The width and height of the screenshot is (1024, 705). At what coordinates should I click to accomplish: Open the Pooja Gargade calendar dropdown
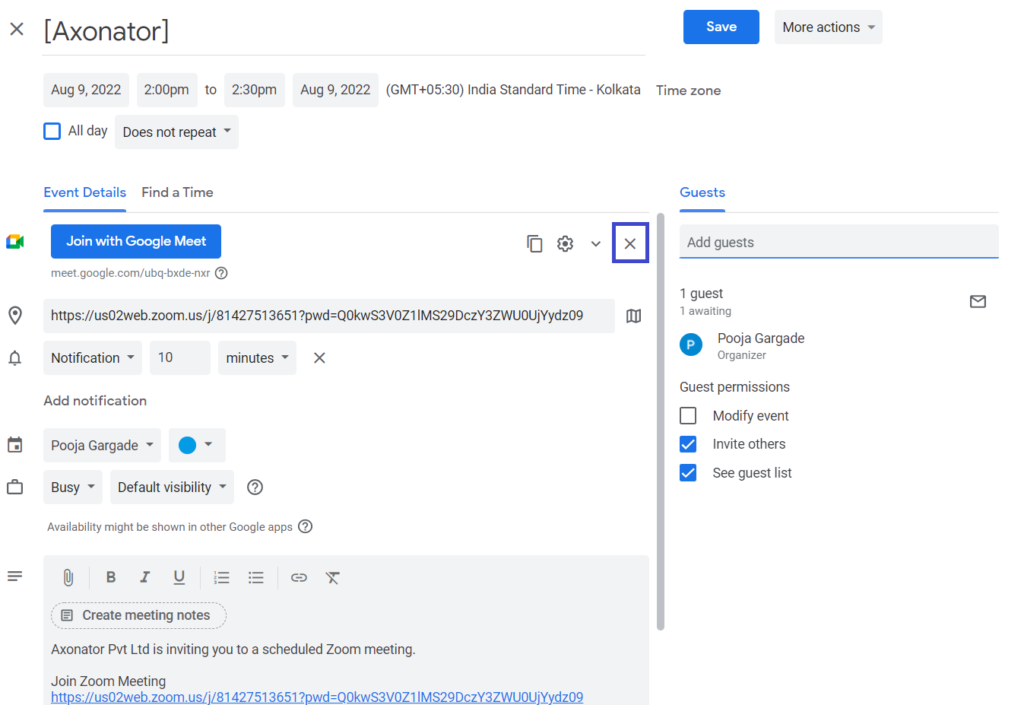tap(102, 445)
